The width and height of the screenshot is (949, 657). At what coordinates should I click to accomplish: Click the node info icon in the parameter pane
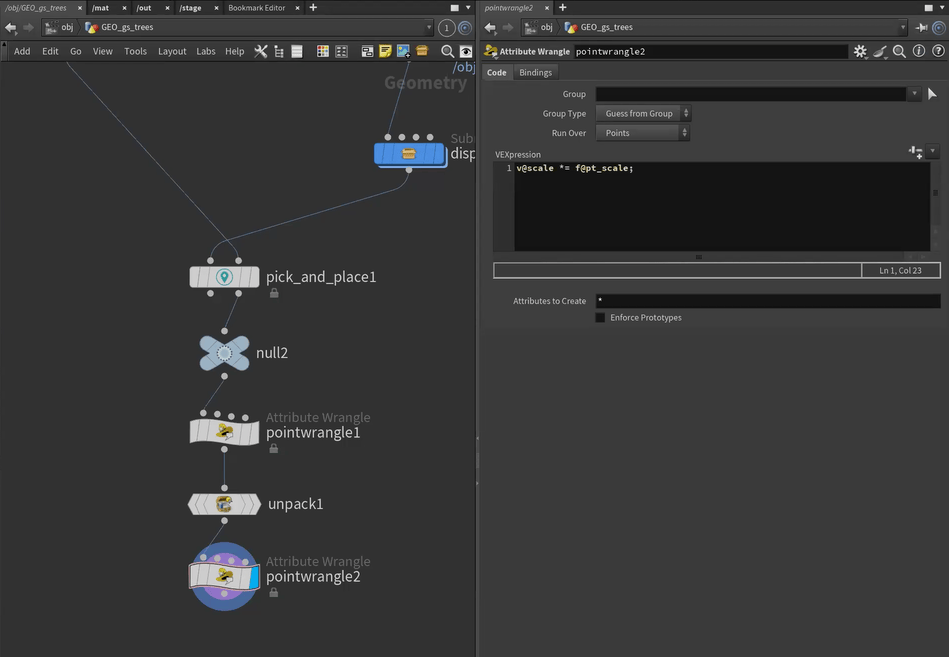click(918, 51)
